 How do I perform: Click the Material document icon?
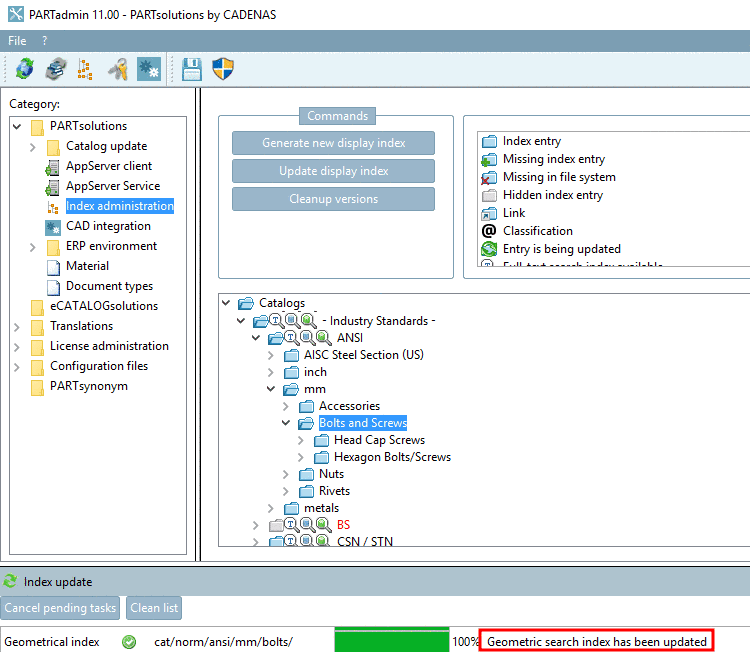click(54, 267)
